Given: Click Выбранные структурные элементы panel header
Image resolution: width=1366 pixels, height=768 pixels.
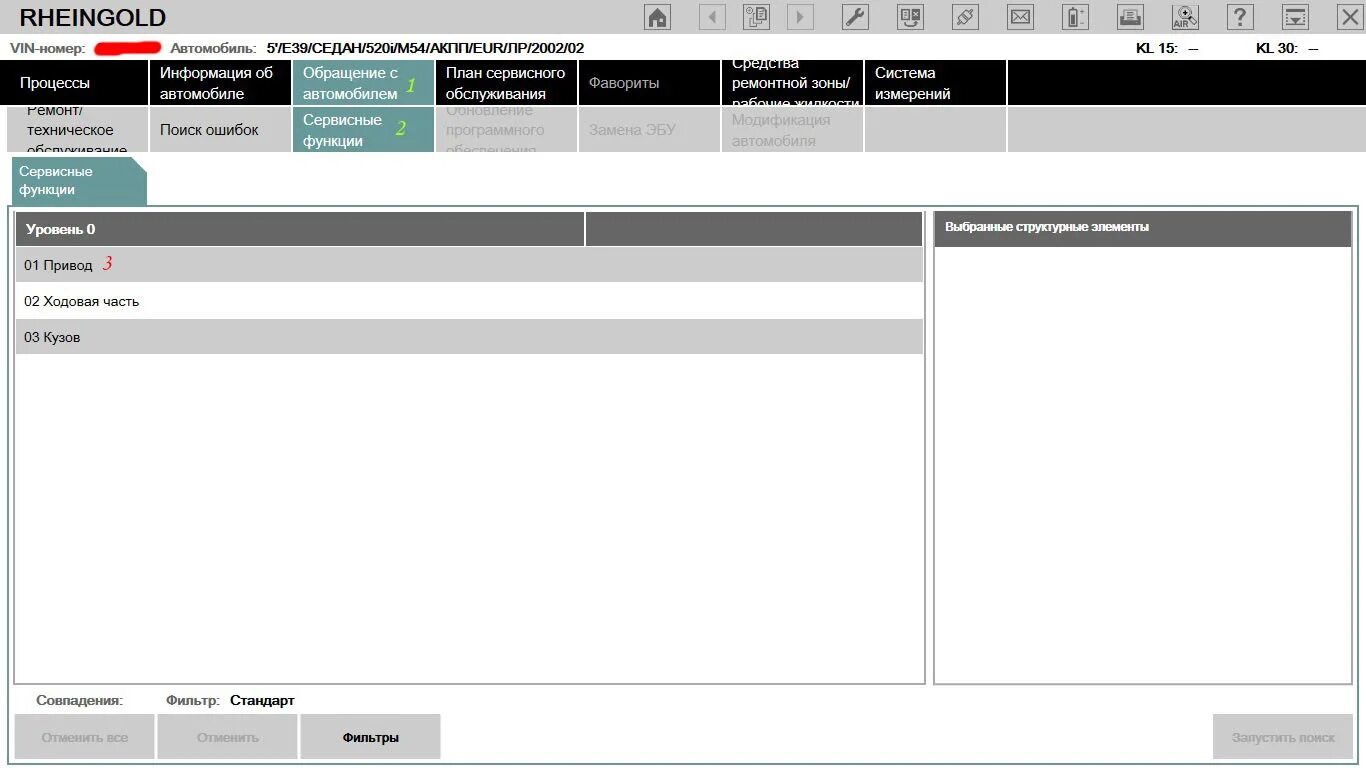Looking at the screenshot, I should point(1142,228).
